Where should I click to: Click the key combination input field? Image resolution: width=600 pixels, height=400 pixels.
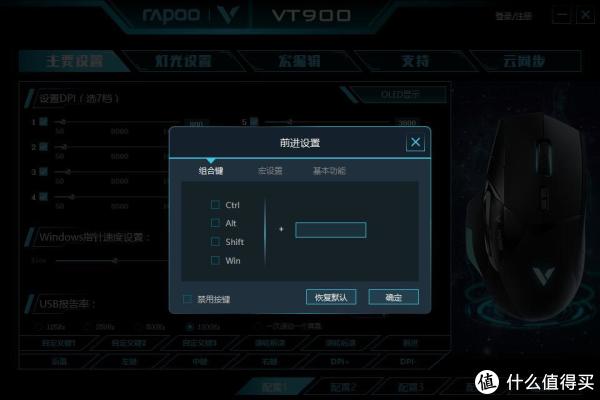click(331, 230)
